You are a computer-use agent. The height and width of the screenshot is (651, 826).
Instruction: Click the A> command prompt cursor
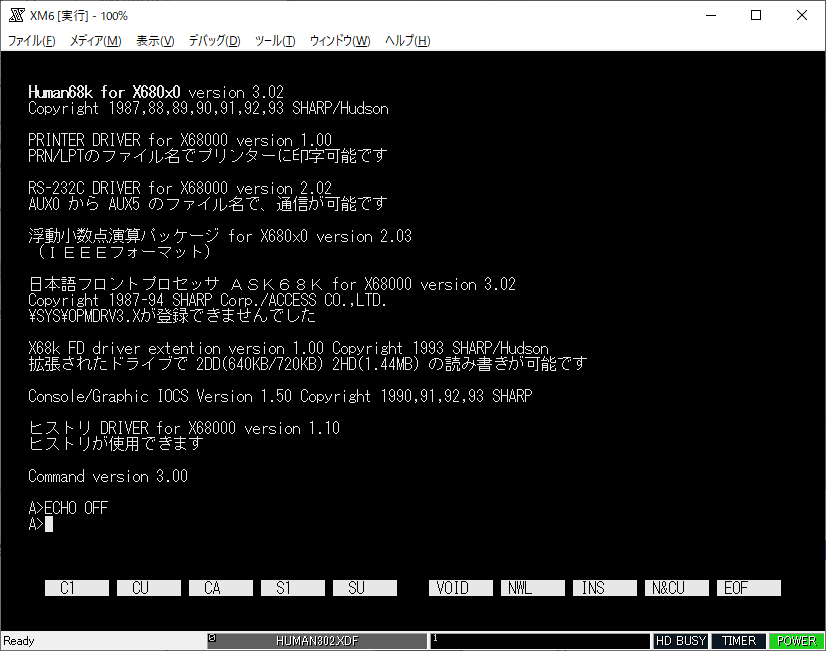click(49, 524)
